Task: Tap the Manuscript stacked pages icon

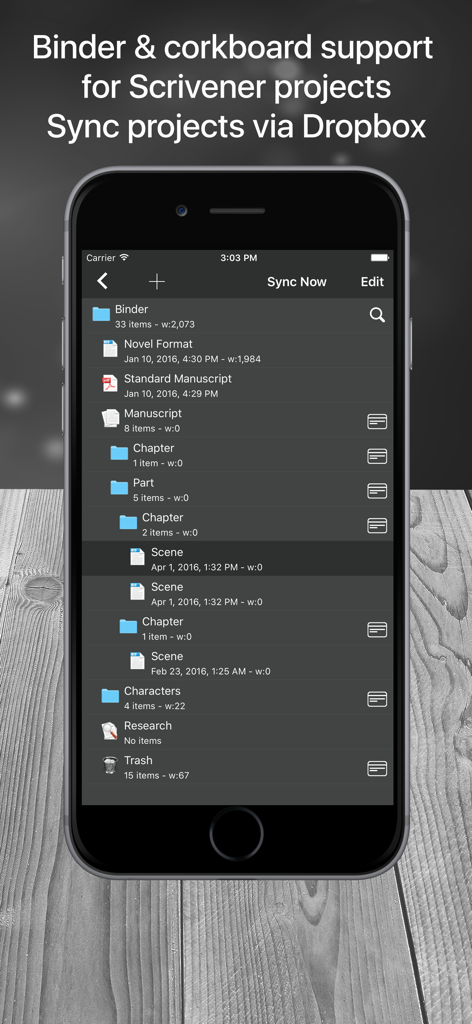Action: coord(110,418)
